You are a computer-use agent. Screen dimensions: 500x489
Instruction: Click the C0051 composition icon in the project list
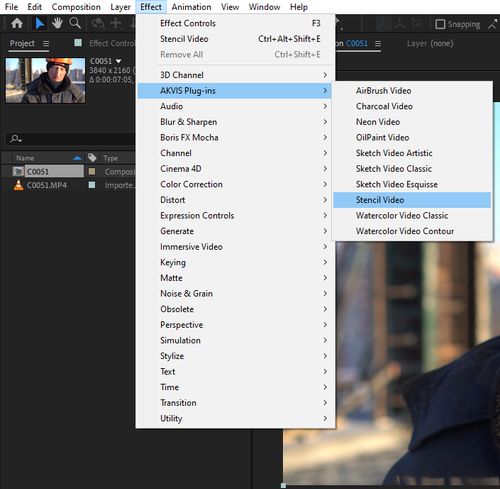pos(18,171)
